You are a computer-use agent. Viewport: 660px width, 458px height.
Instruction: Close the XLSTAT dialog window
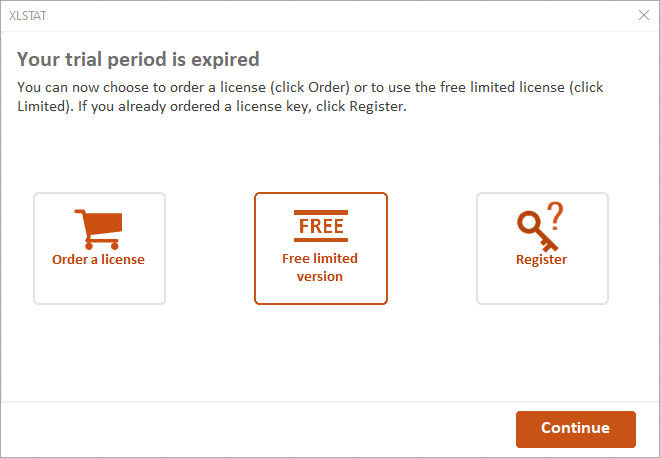tap(644, 15)
